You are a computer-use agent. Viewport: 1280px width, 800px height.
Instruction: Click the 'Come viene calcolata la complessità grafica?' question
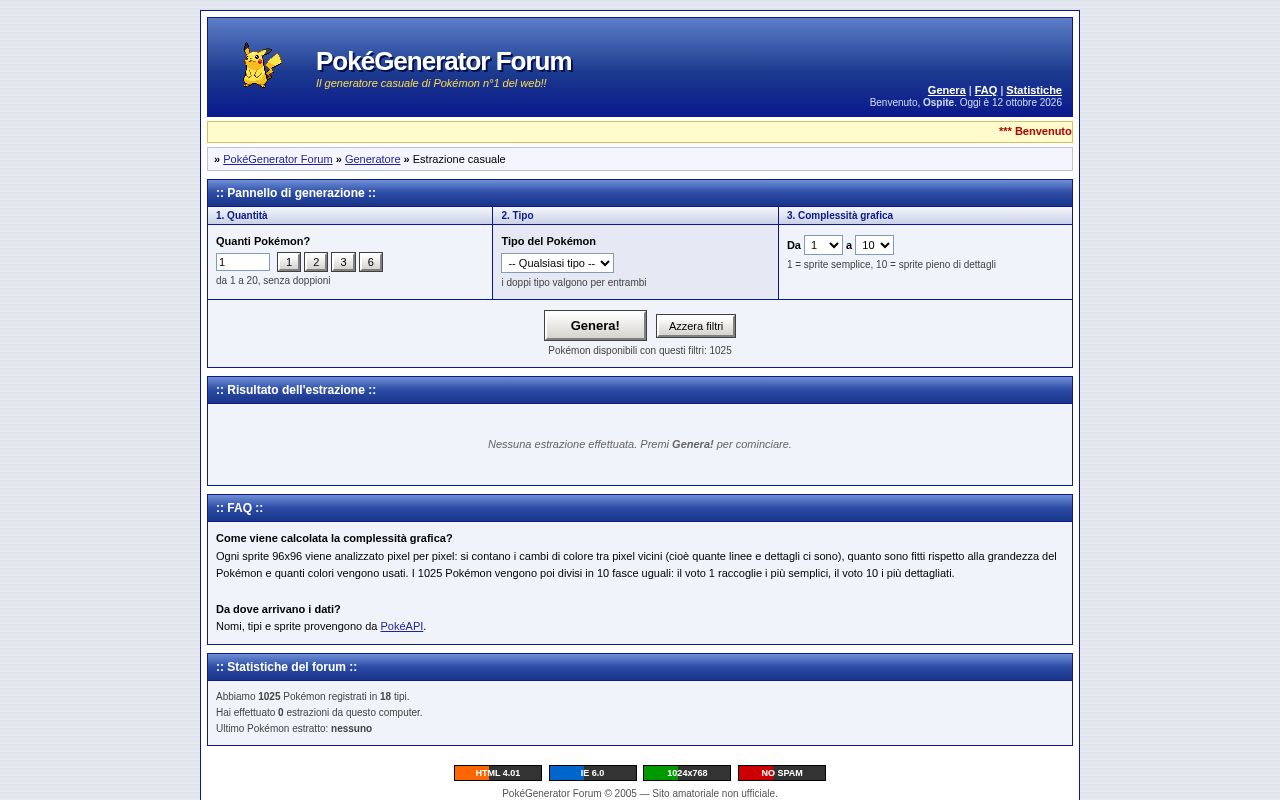[x=334, y=538]
